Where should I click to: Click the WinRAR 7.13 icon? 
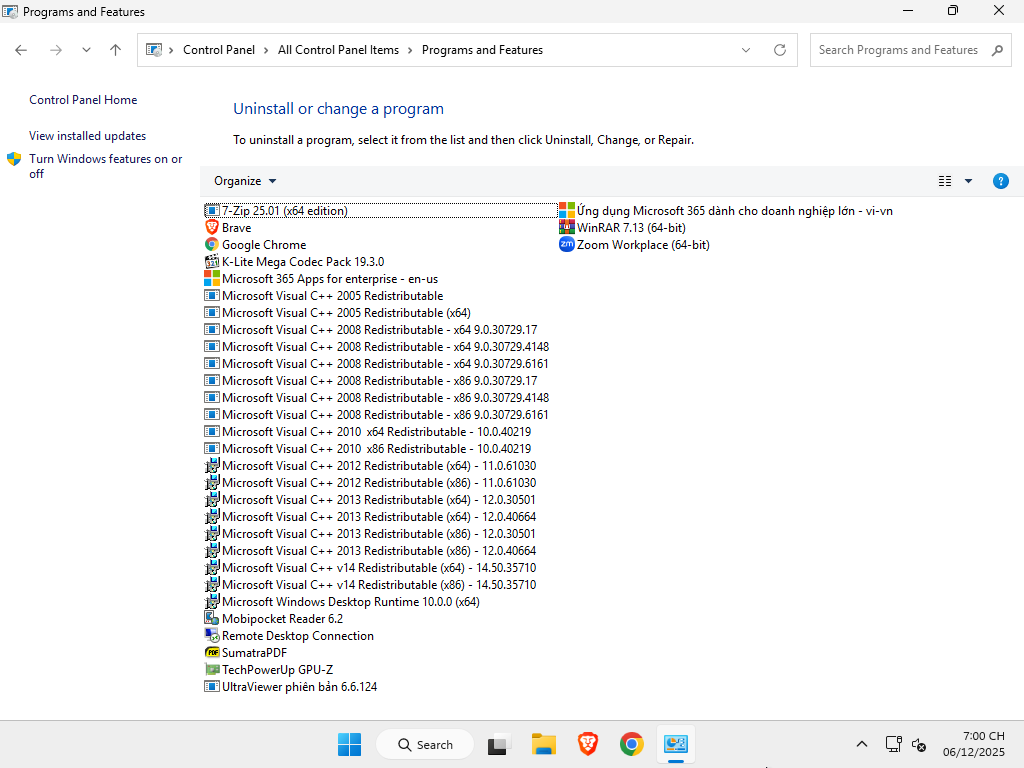[567, 227]
